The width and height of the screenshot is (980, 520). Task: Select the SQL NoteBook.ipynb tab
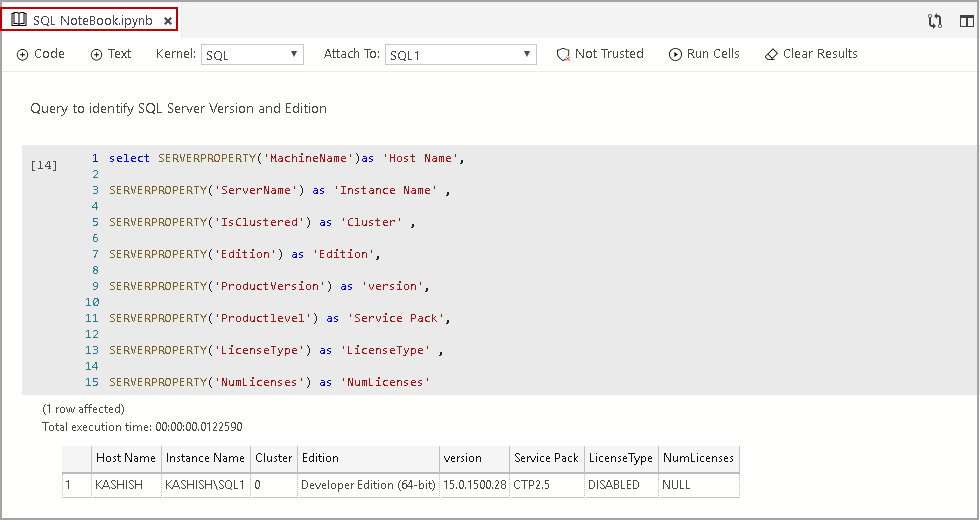pyautogui.click(x=92, y=20)
